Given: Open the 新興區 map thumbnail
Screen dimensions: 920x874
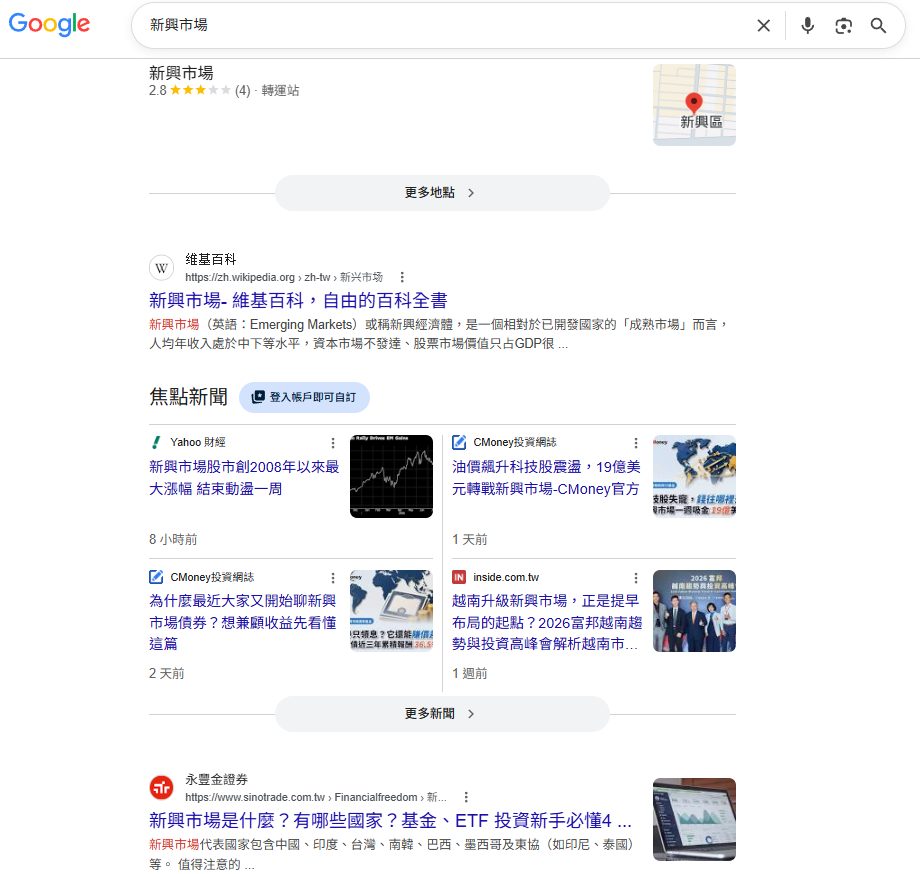Looking at the screenshot, I should pos(694,105).
